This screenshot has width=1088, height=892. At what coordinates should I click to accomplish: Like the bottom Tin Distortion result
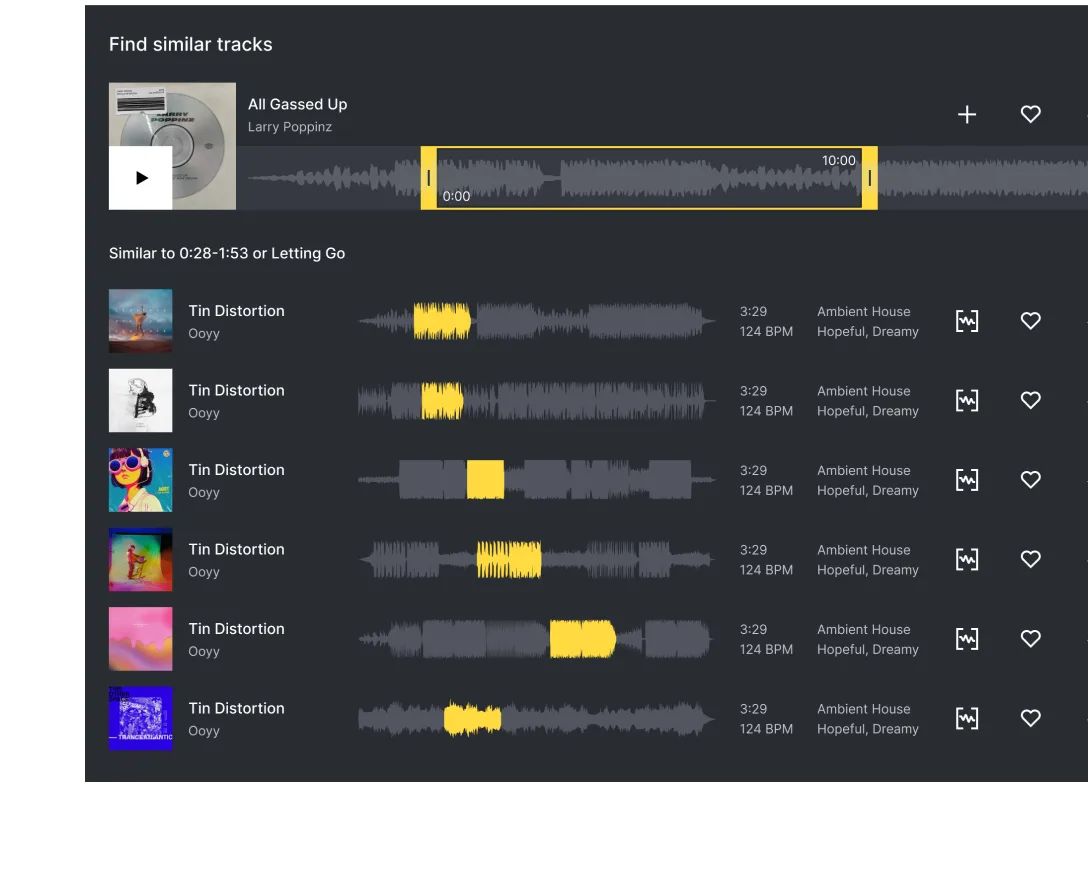tap(1030, 717)
